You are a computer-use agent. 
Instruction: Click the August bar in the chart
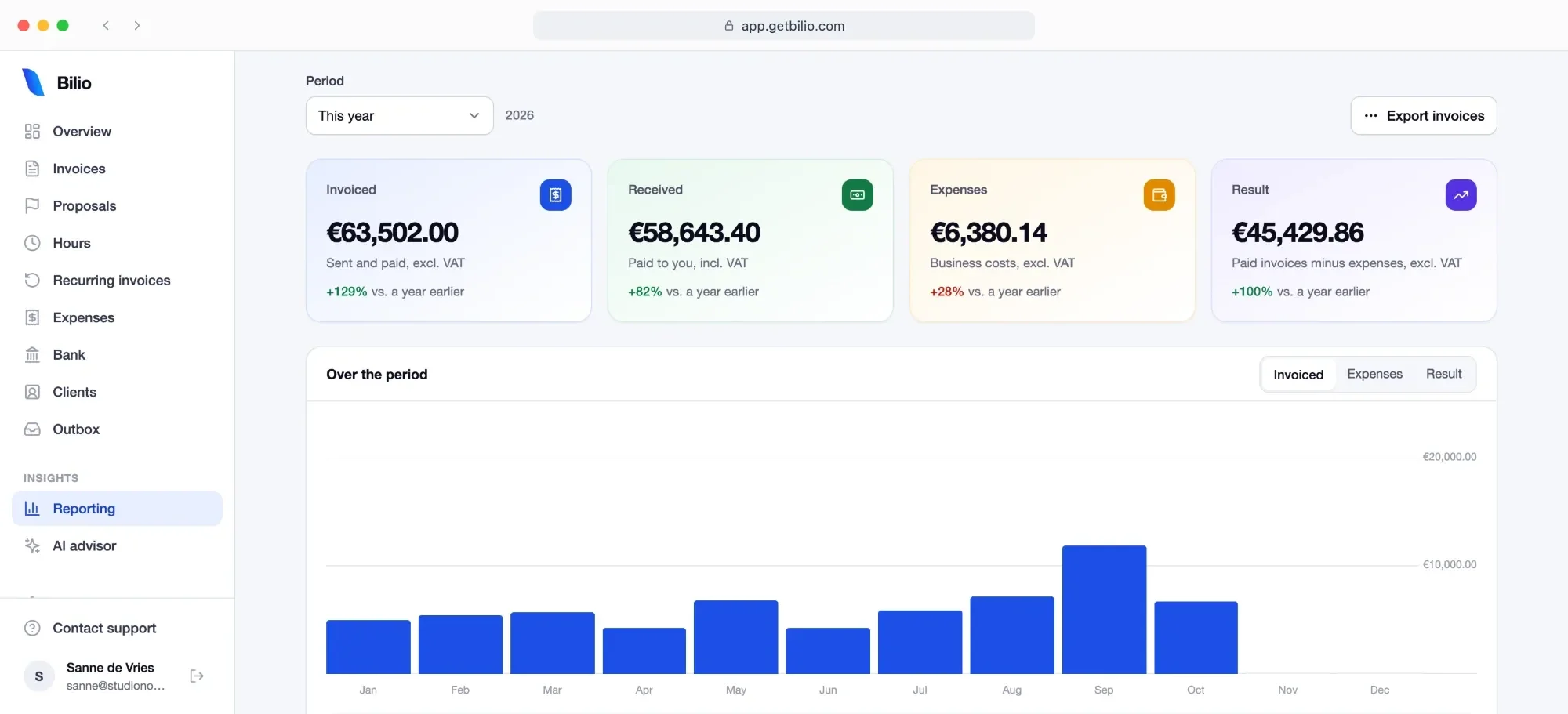1011,635
